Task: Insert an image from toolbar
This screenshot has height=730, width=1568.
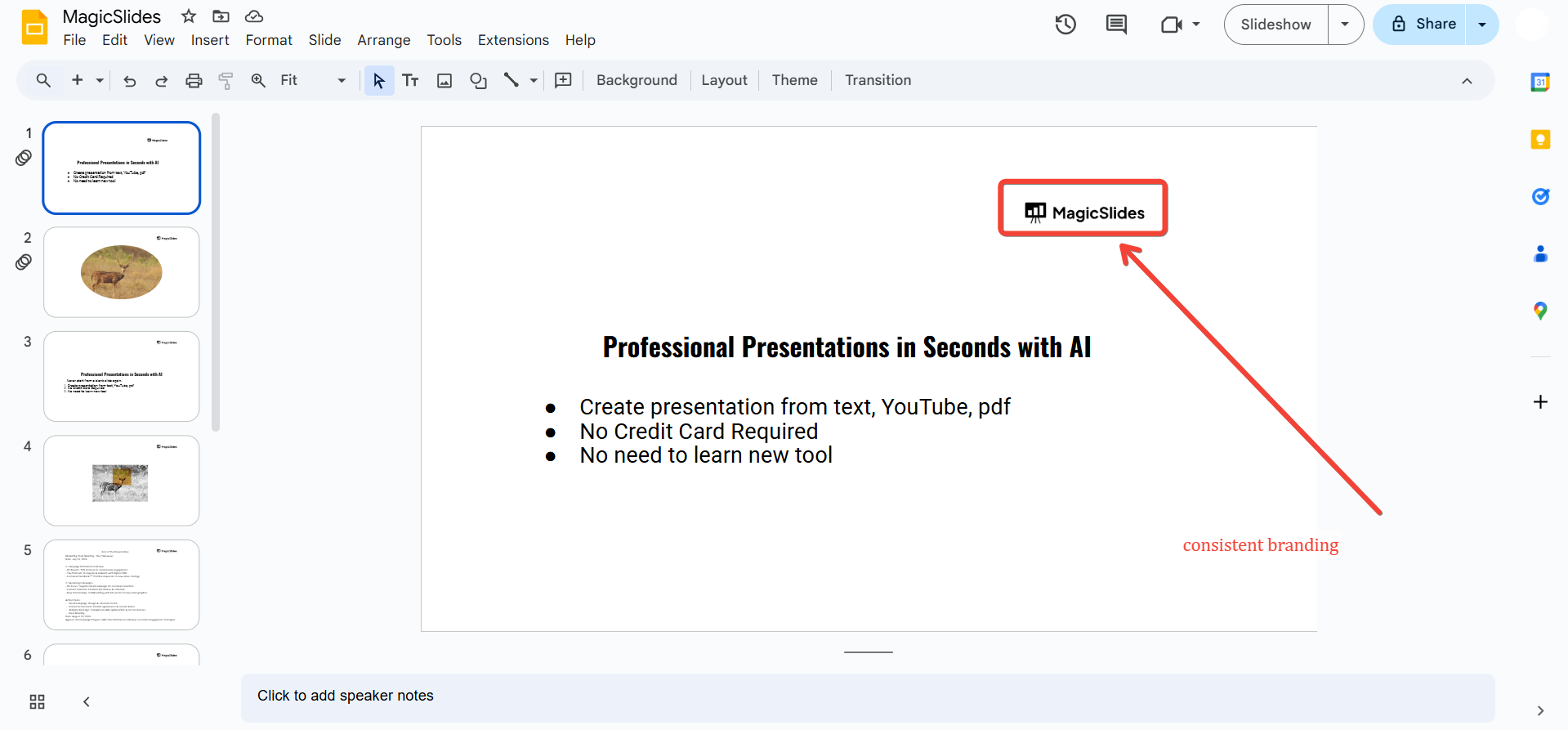Action: (x=444, y=80)
